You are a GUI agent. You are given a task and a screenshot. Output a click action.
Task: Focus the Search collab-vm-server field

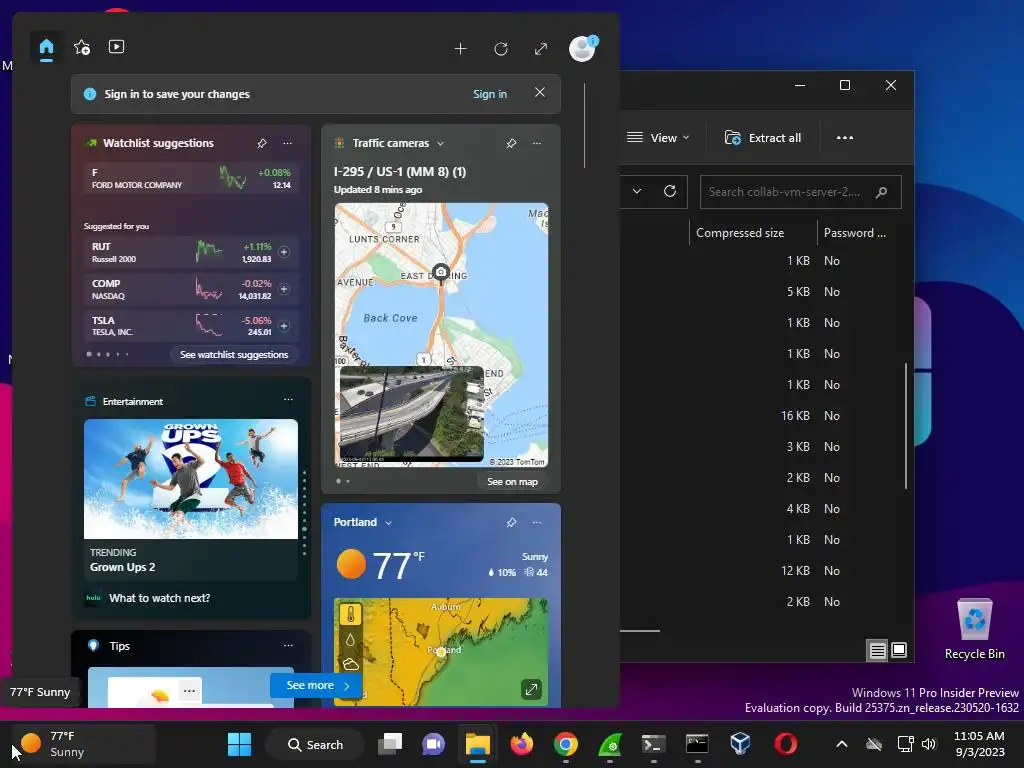pos(801,192)
